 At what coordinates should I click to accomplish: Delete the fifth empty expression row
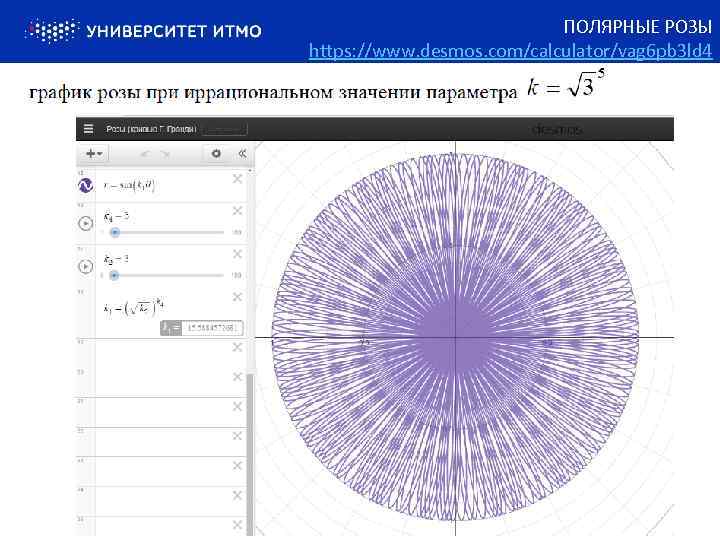coord(237,466)
